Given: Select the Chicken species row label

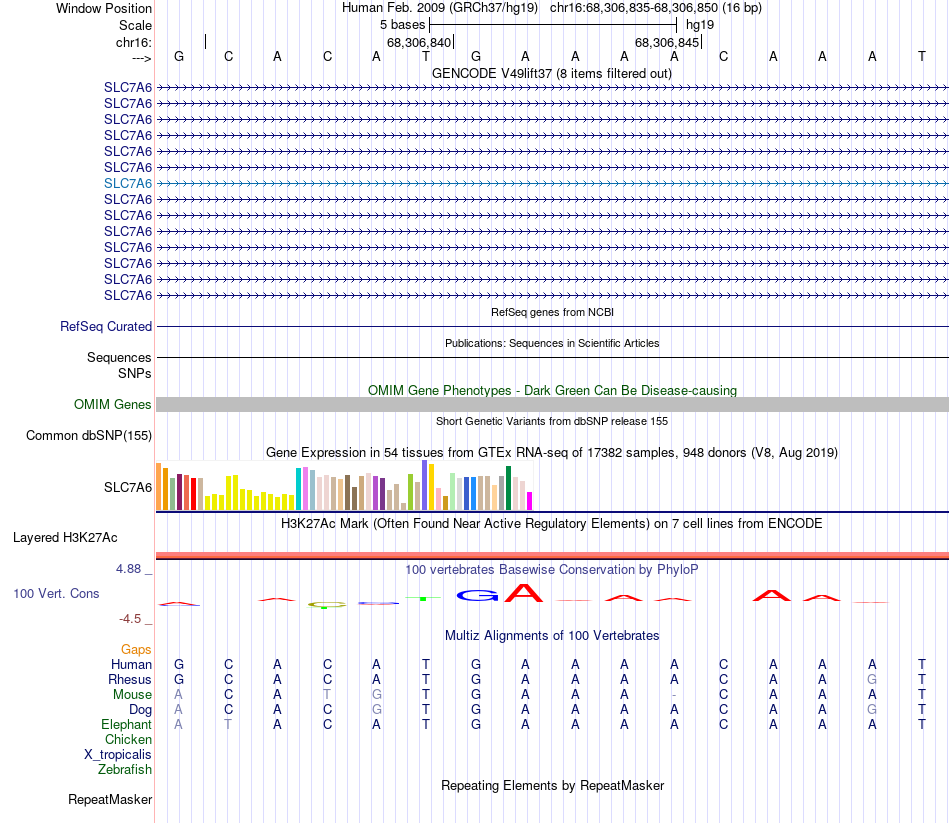Looking at the screenshot, I should [128, 739].
